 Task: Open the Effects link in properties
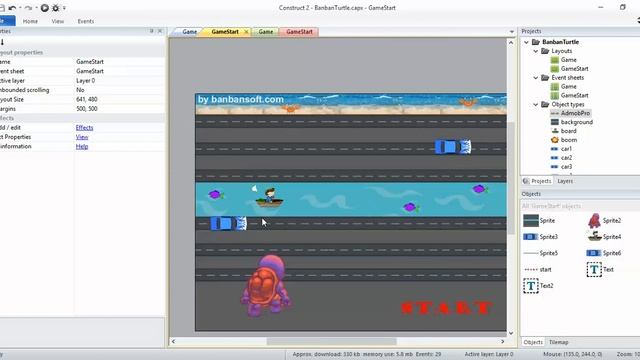[84, 128]
